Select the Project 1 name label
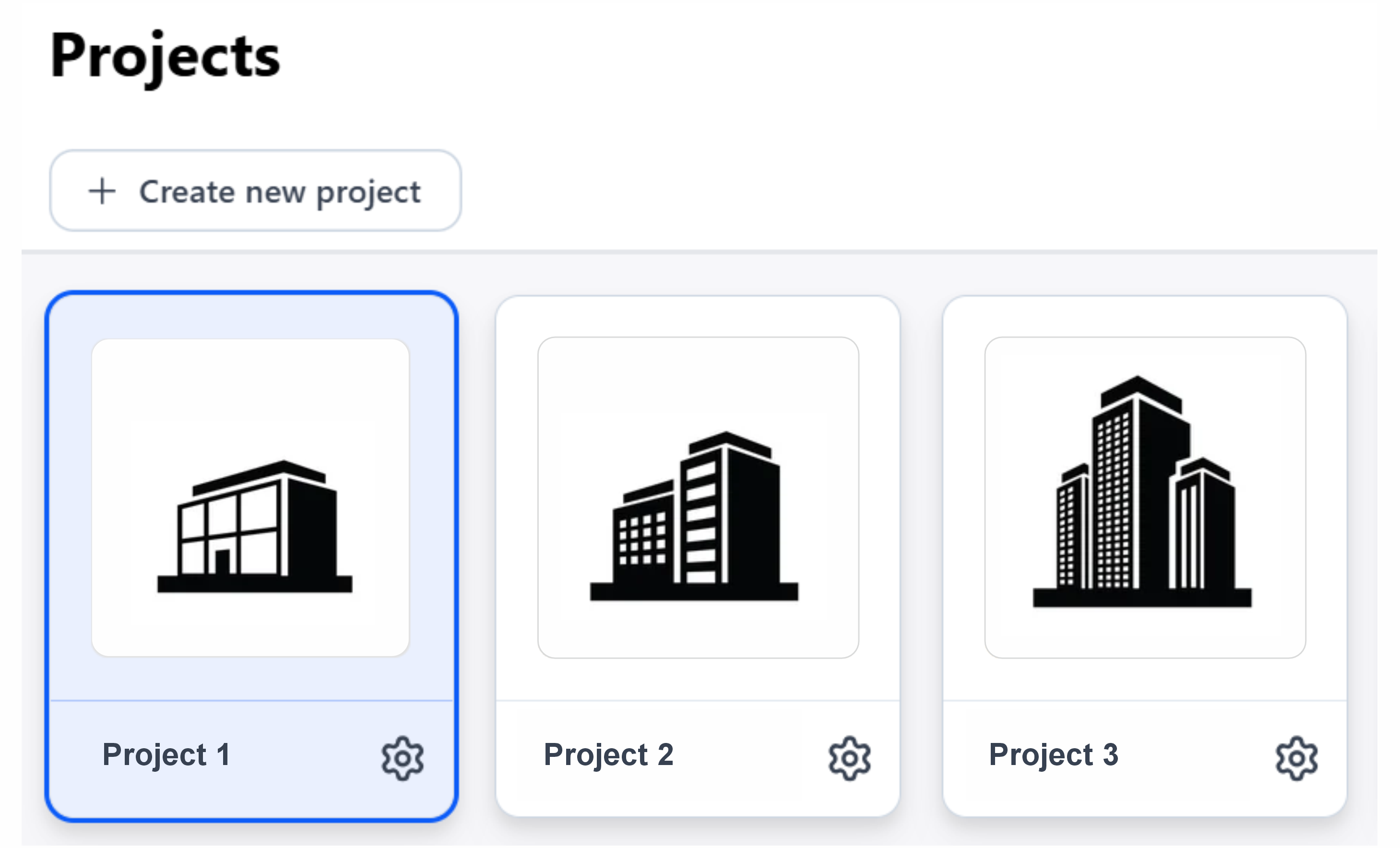Image resolution: width=1400 pixels, height=848 pixels. pos(166,755)
